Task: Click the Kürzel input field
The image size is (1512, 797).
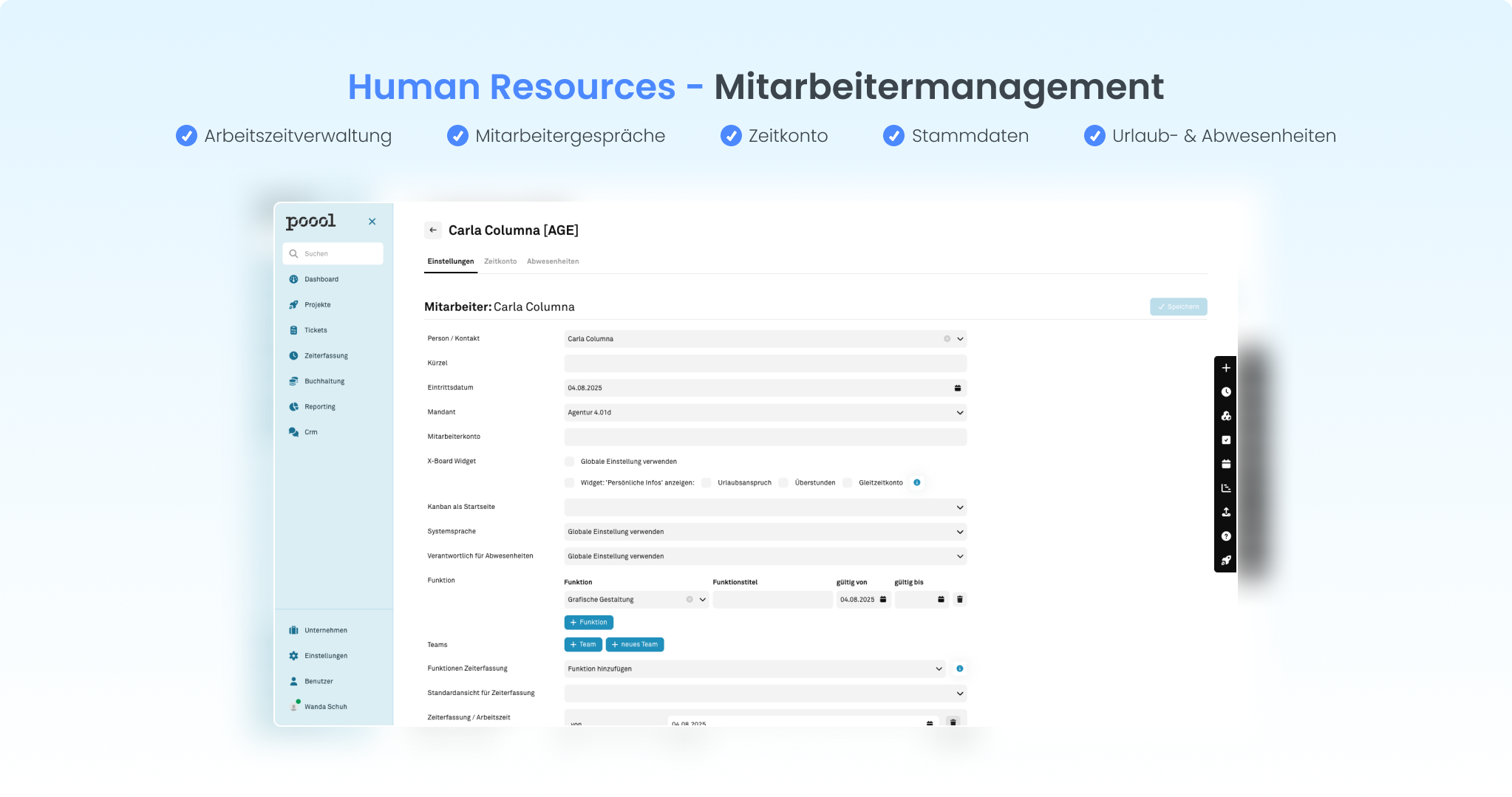Action: tap(765, 363)
